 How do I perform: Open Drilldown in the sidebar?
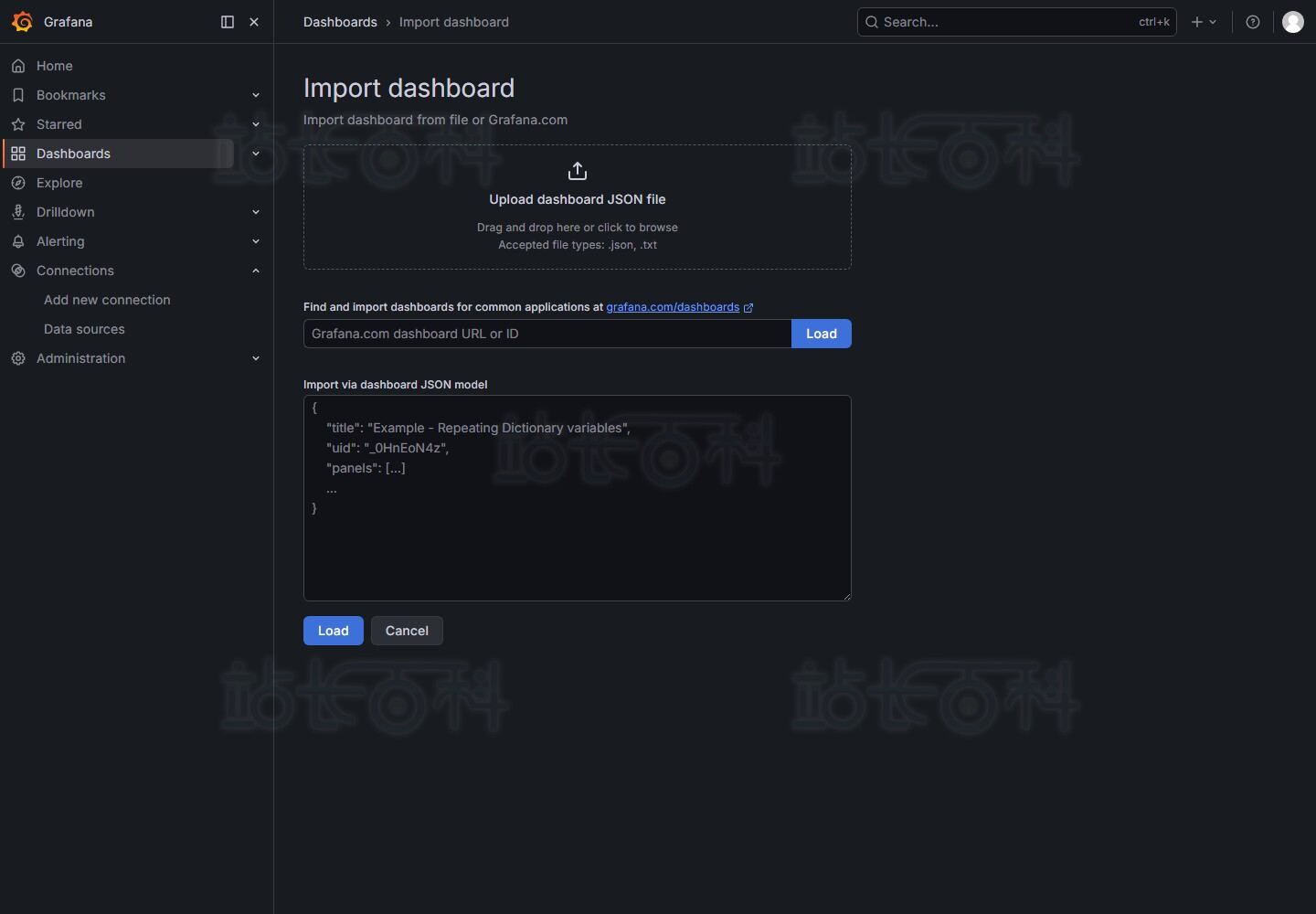coord(65,212)
